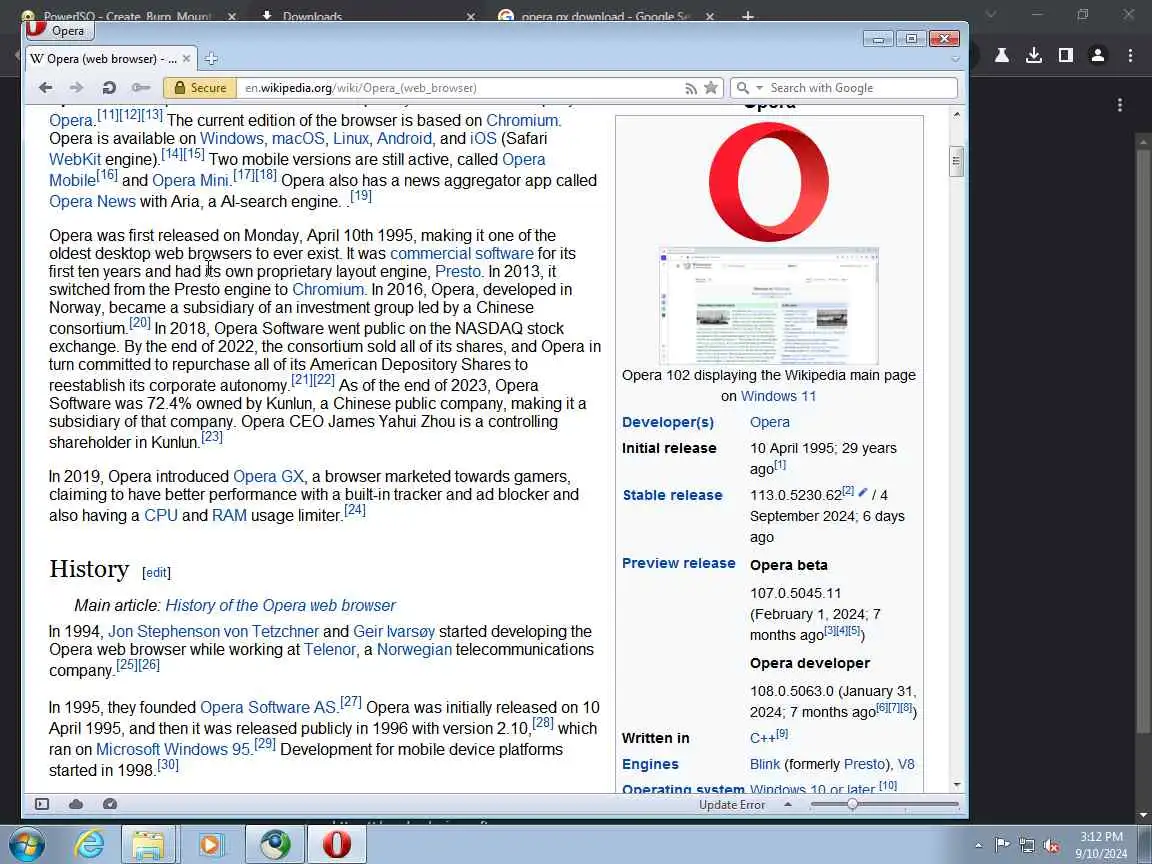This screenshot has height=864, width=1152.
Task: Open the Opera menu button
Action: (x=60, y=30)
